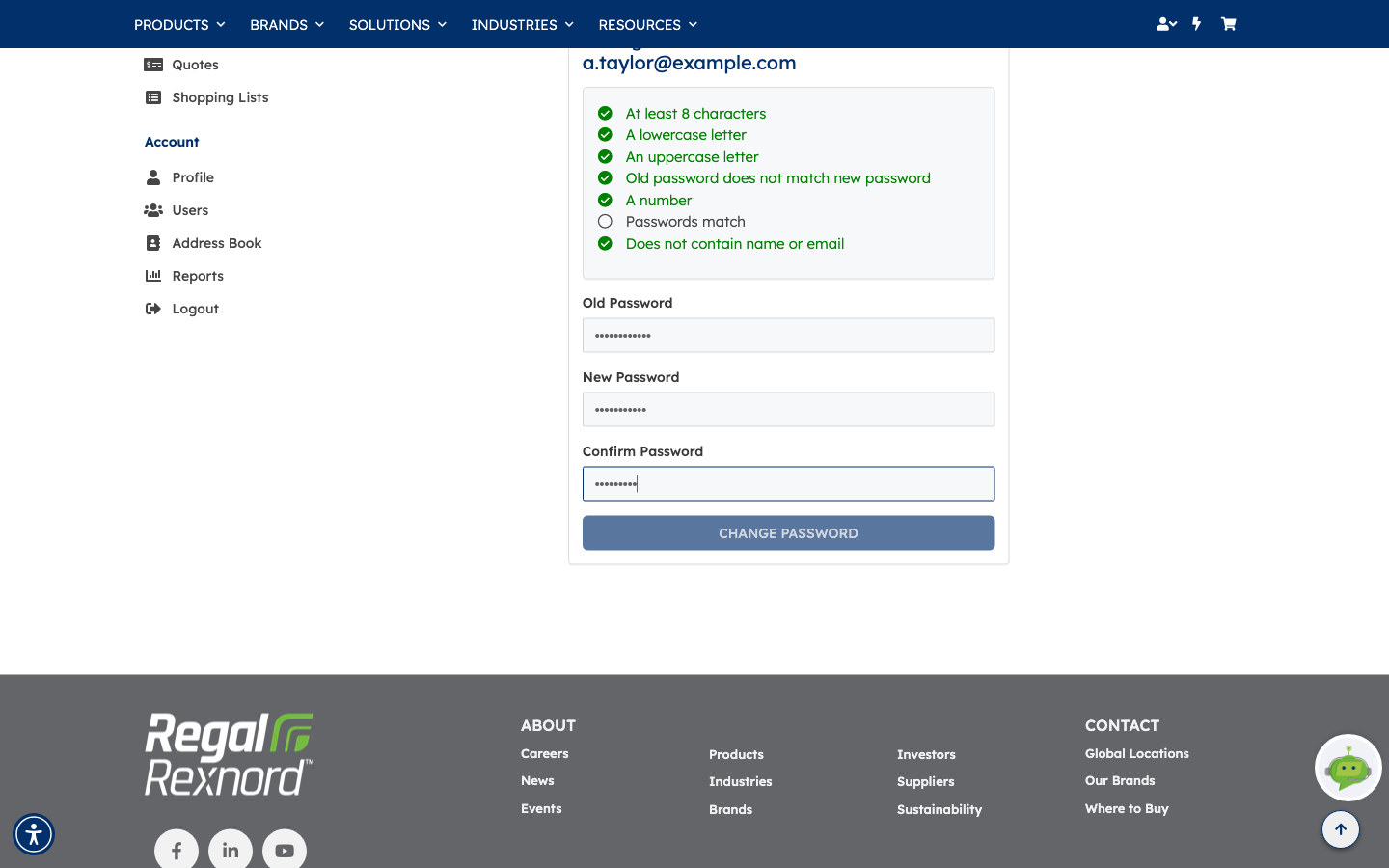Open the Users account page

tap(190, 210)
